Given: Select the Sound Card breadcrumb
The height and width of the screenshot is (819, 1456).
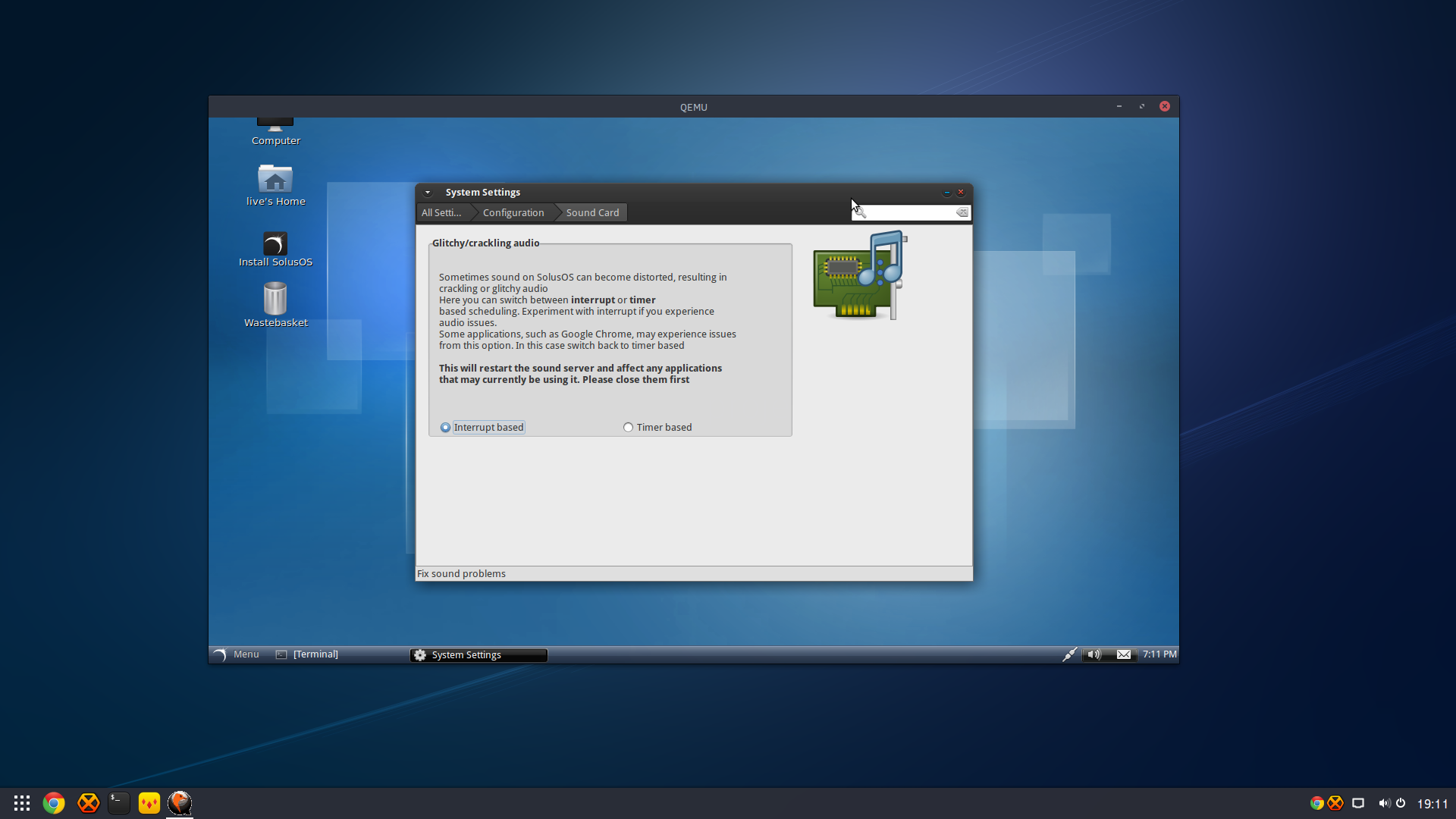Looking at the screenshot, I should point(592,213).
